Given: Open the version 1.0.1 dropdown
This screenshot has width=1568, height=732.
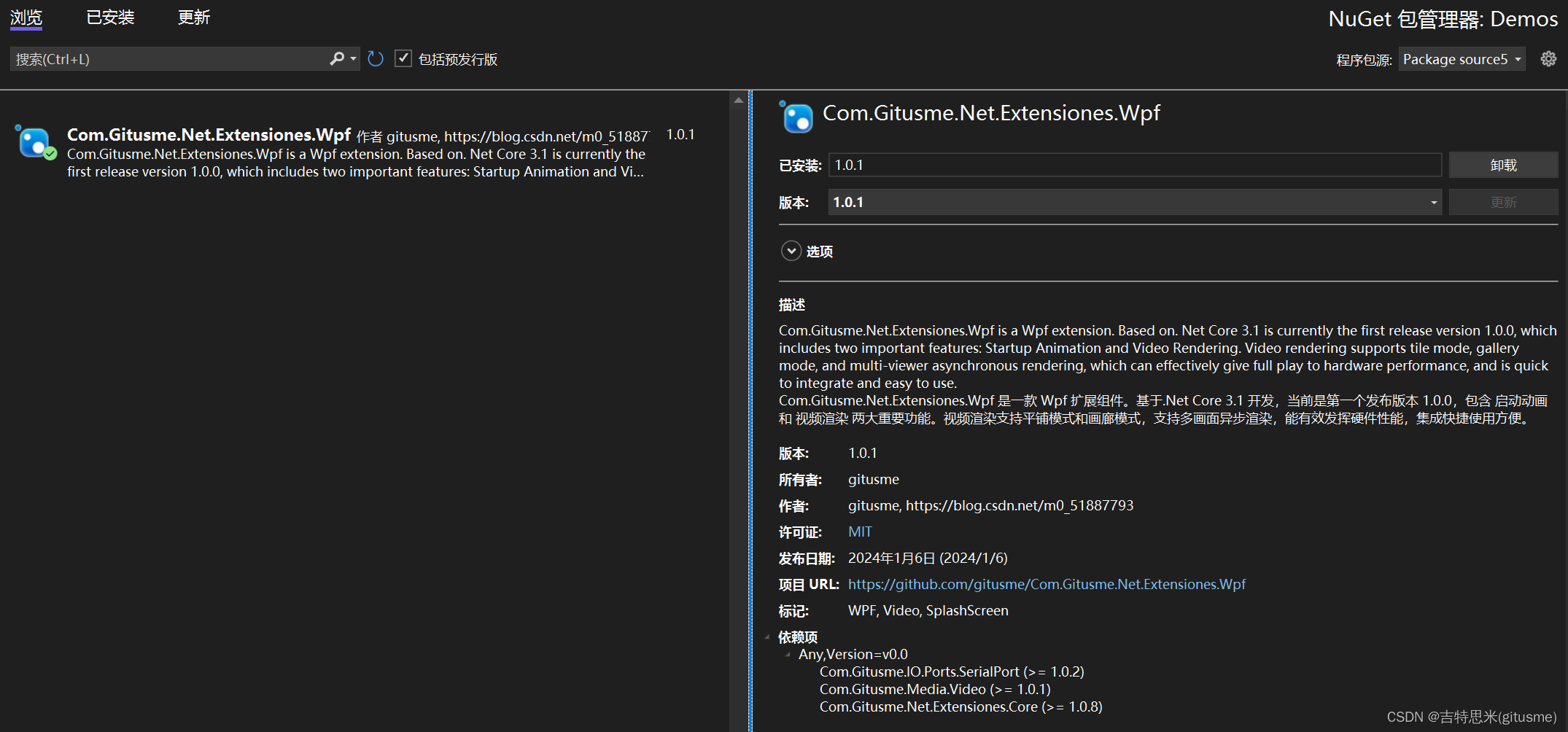Looking at the screenshot, I should tap(1135, 202).
